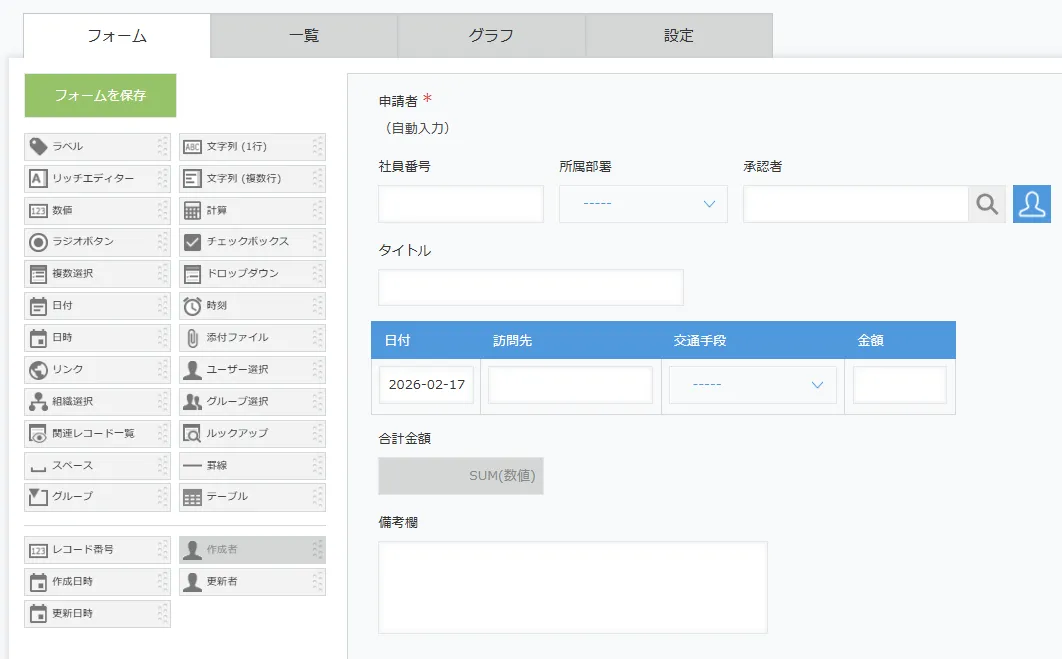Pick the 複数選択 field element
Viewport: 1062px width, 659px height.
(96, 274)
